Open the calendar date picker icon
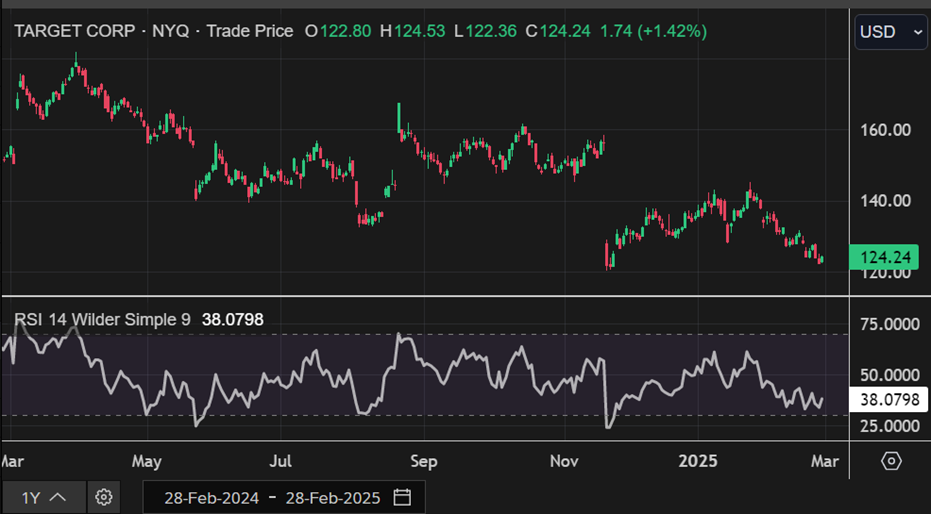 [x=403, y=498]
